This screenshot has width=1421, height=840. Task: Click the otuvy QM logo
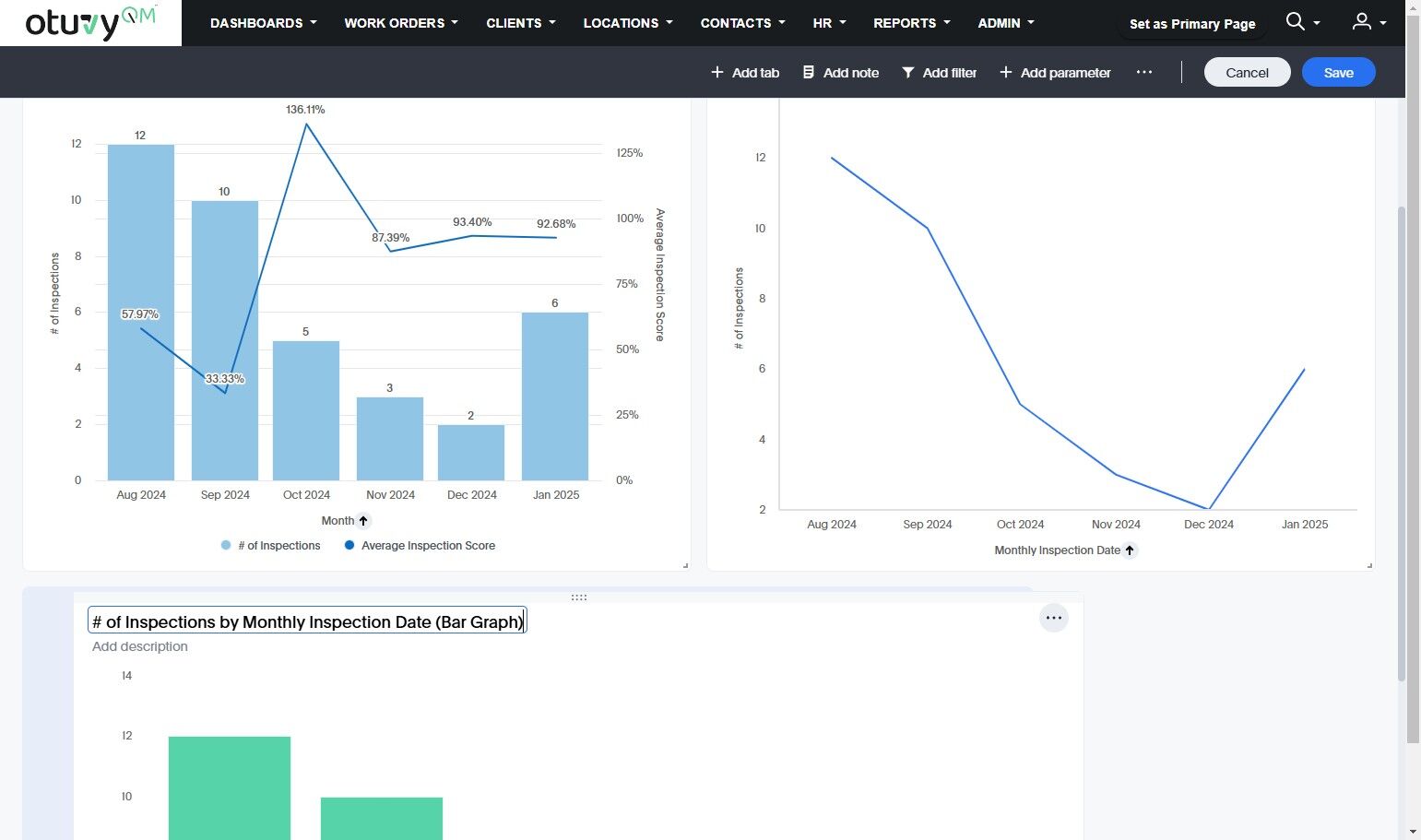90,23
